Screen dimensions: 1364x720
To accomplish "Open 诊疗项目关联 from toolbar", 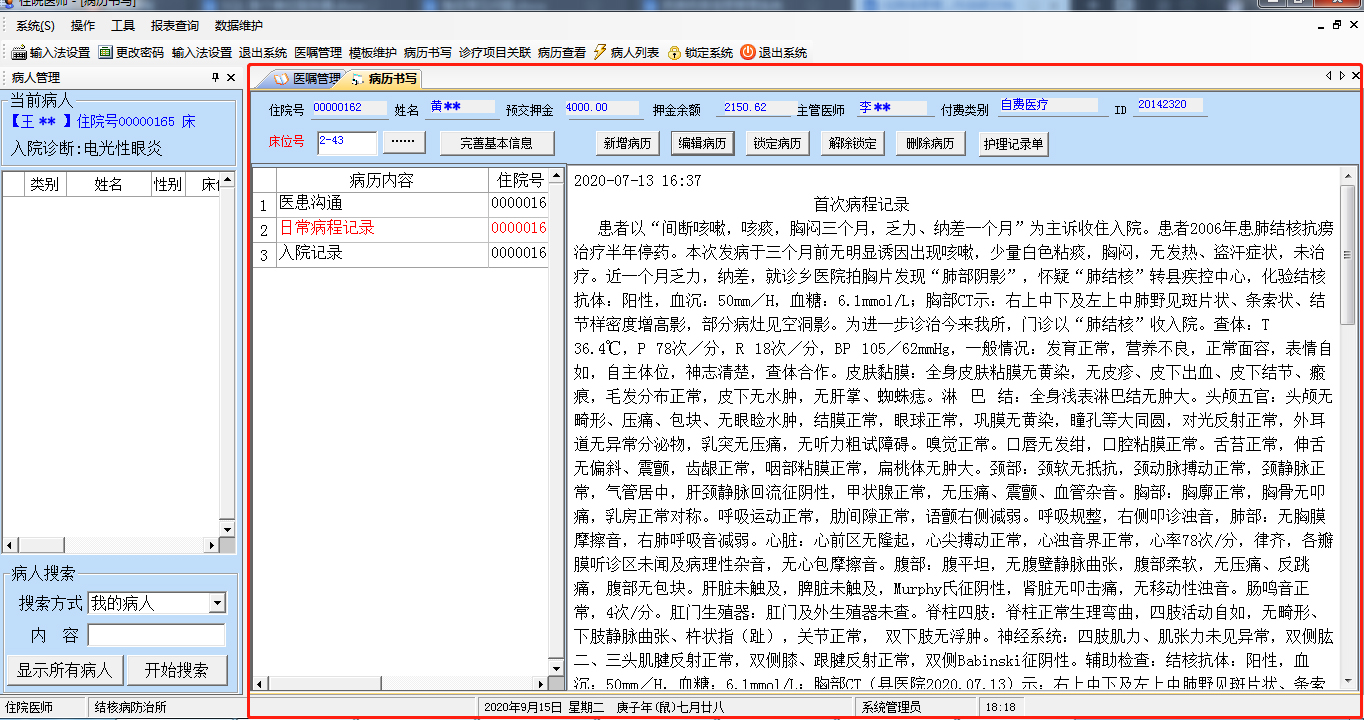I will [x=495, y=52].
